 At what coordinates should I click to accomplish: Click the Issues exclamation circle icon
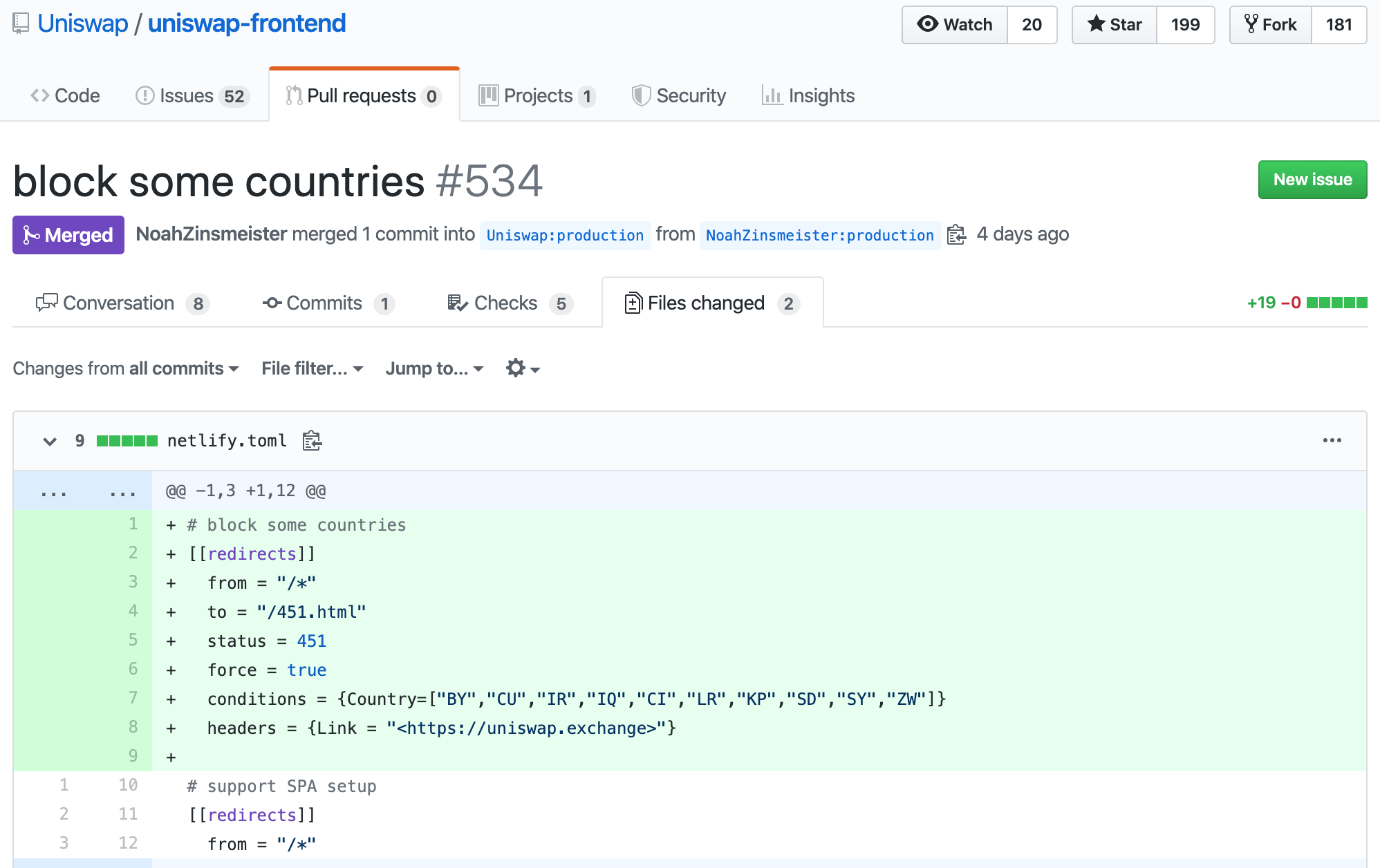click(144, 95)
